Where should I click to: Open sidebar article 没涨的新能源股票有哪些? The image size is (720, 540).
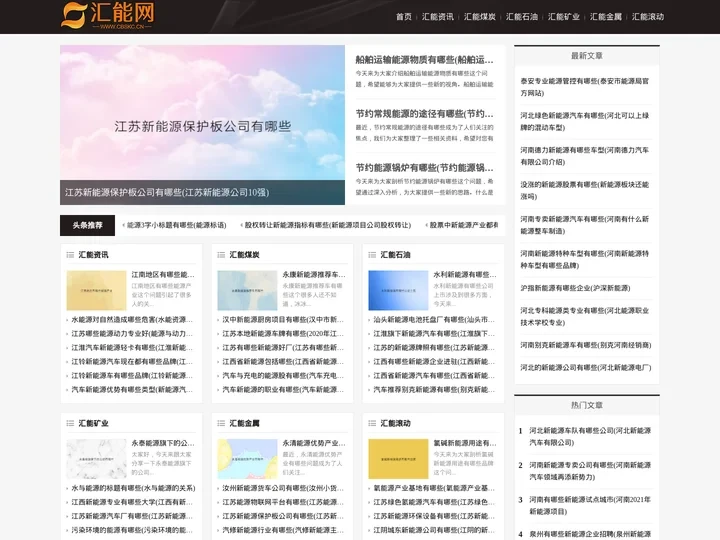click(x=585, y=191)
